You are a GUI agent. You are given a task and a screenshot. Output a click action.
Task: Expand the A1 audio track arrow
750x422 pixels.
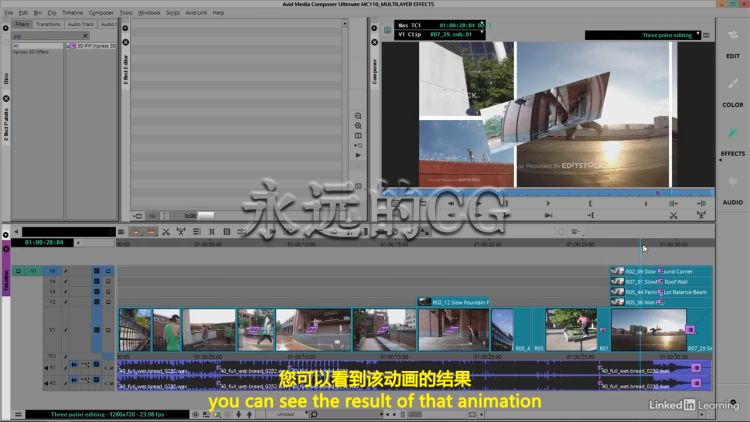point(46,368)
